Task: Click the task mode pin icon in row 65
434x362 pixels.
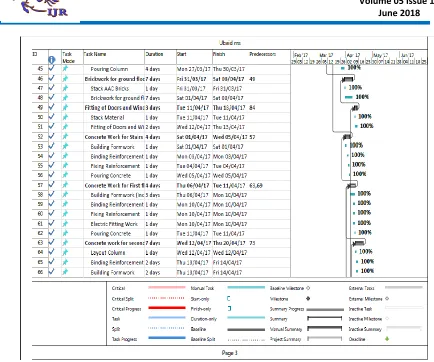Action: pos(65,262)
